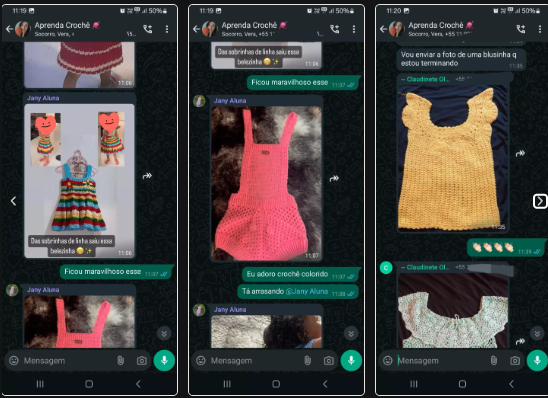Jump to latest messages on left phone

click(x=164, y=334)
